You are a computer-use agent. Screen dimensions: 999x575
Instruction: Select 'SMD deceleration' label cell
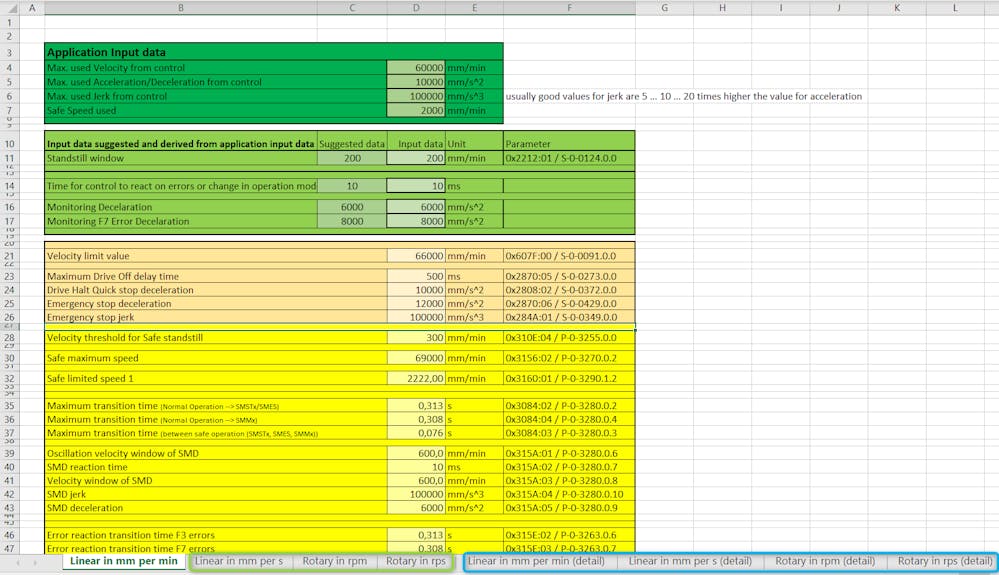(x=216, y=508)
